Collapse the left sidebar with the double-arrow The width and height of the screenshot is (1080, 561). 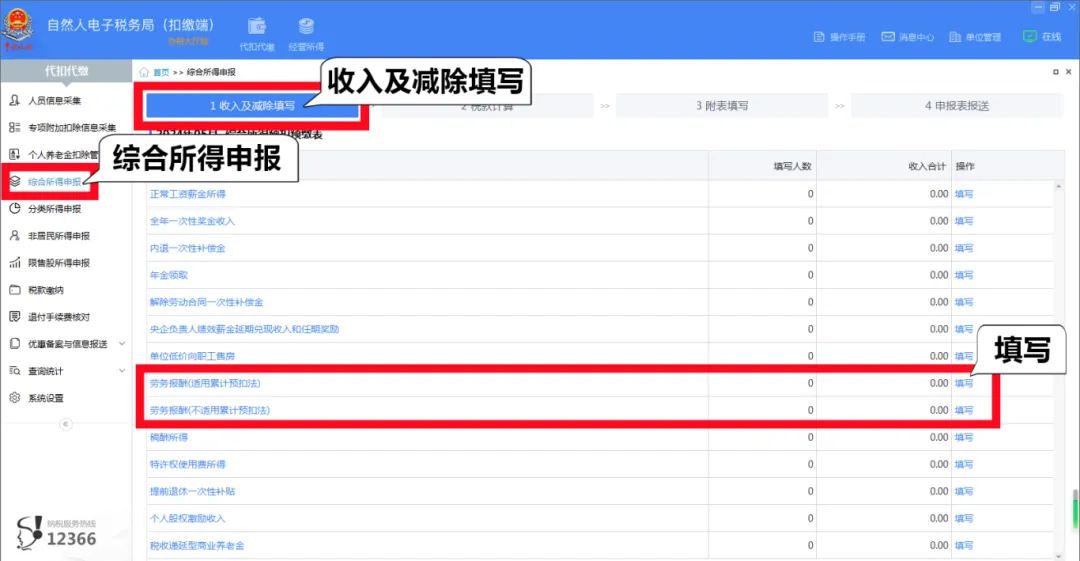point(66,424)
